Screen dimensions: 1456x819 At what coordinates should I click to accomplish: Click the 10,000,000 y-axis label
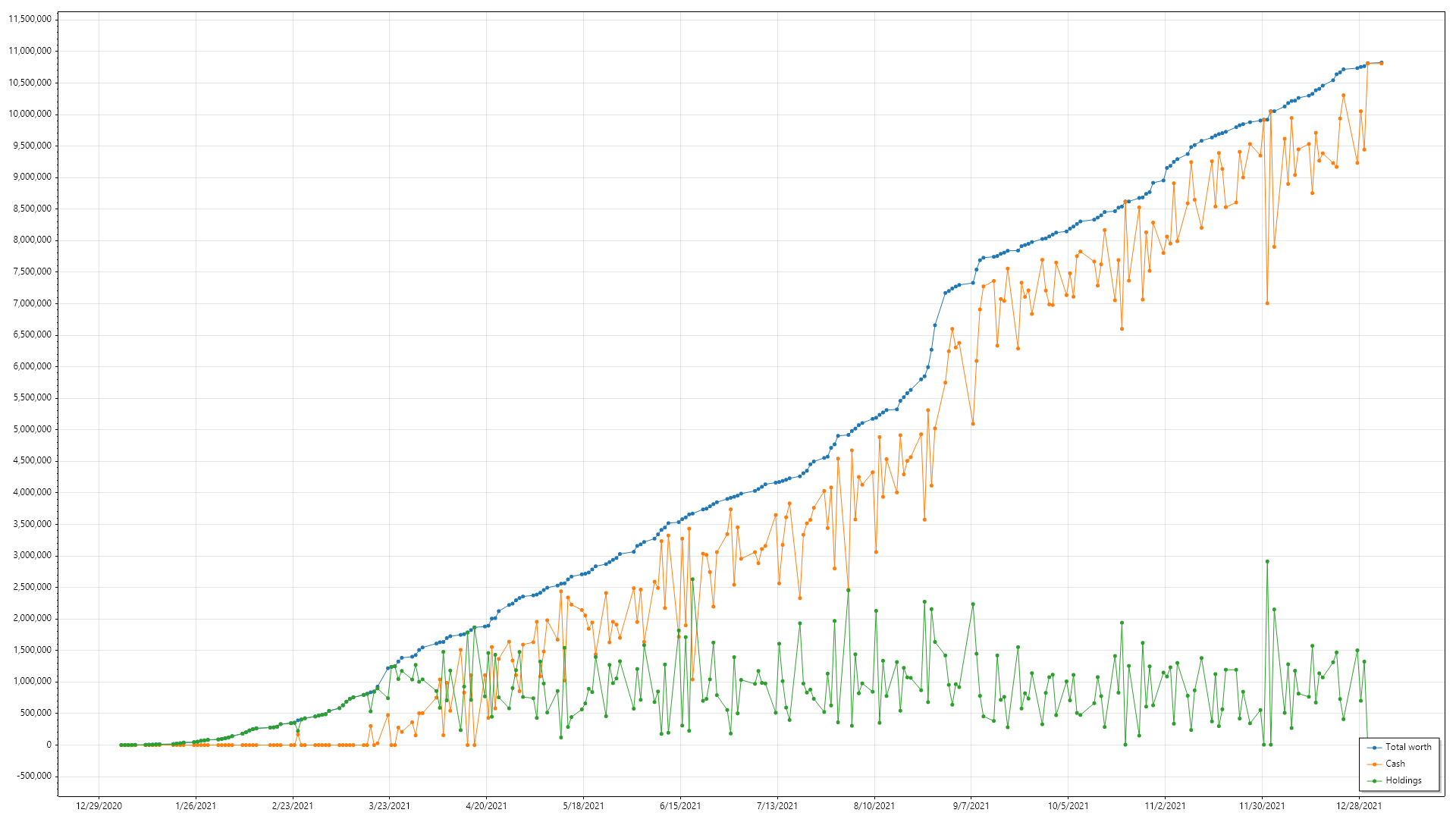30,114
